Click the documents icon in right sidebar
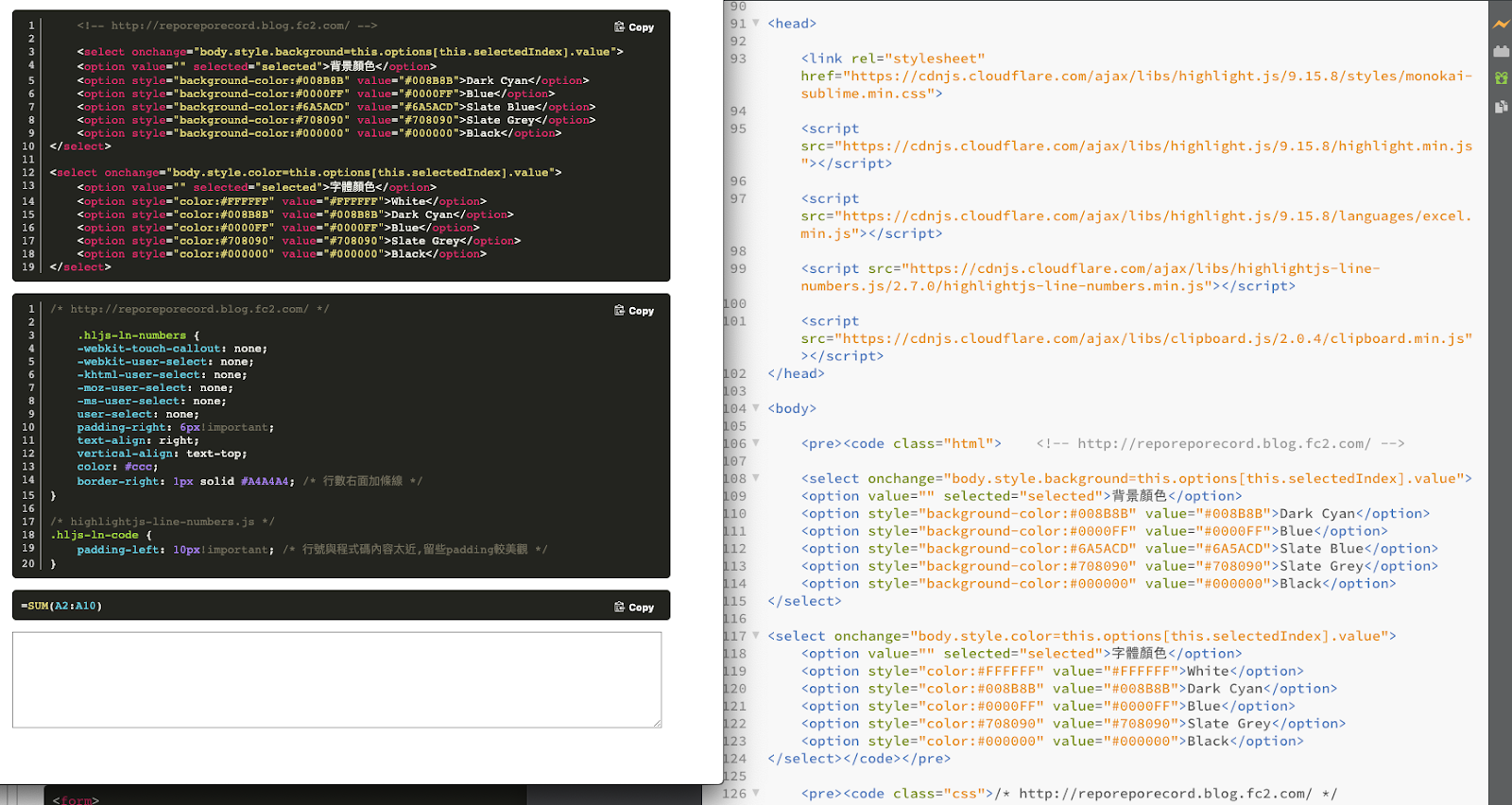This screenshot has width=1512, height=805. pyautogui.click(x=1501, y=107)
